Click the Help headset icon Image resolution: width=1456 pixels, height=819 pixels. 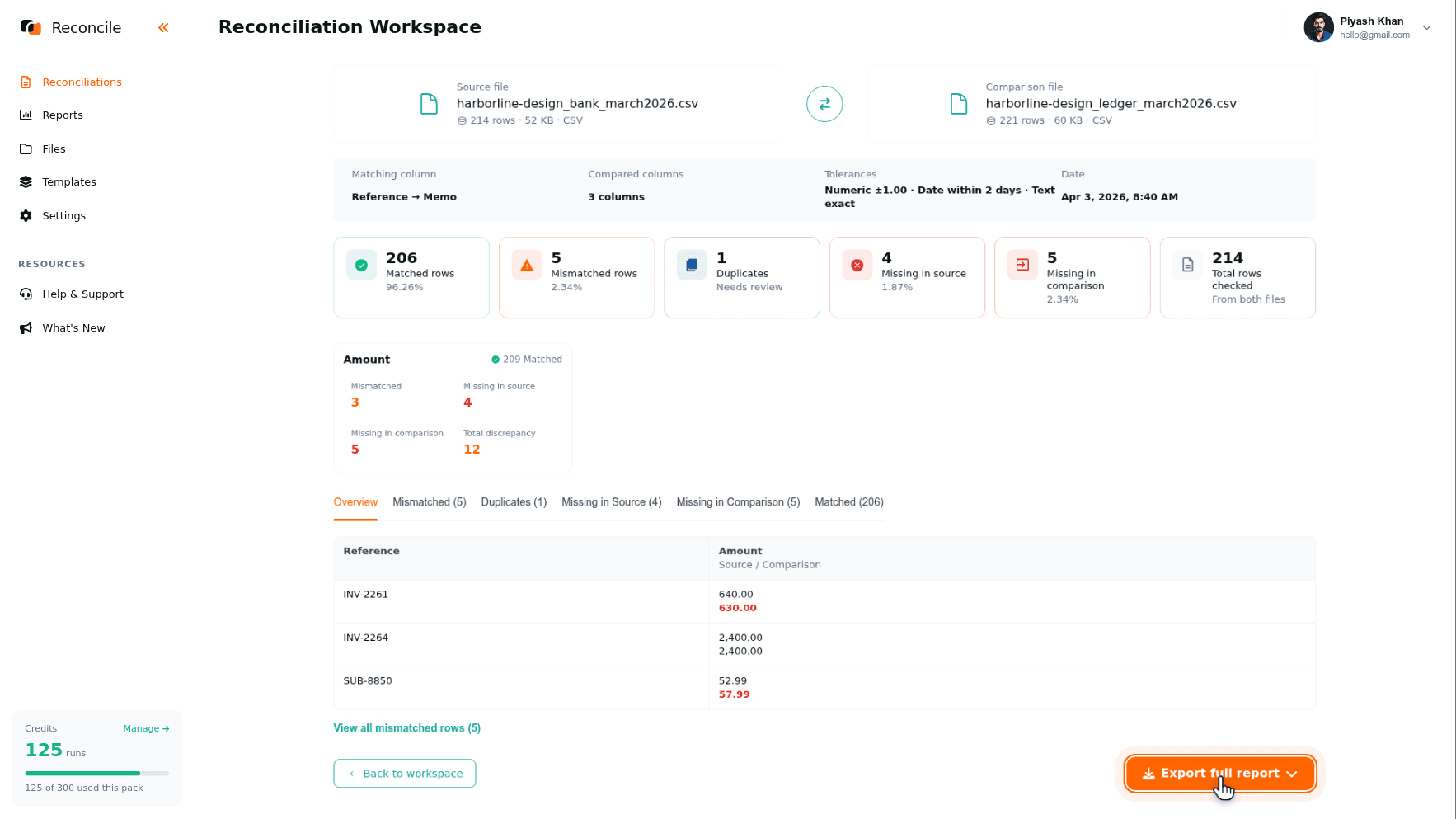tap(26, 294)
